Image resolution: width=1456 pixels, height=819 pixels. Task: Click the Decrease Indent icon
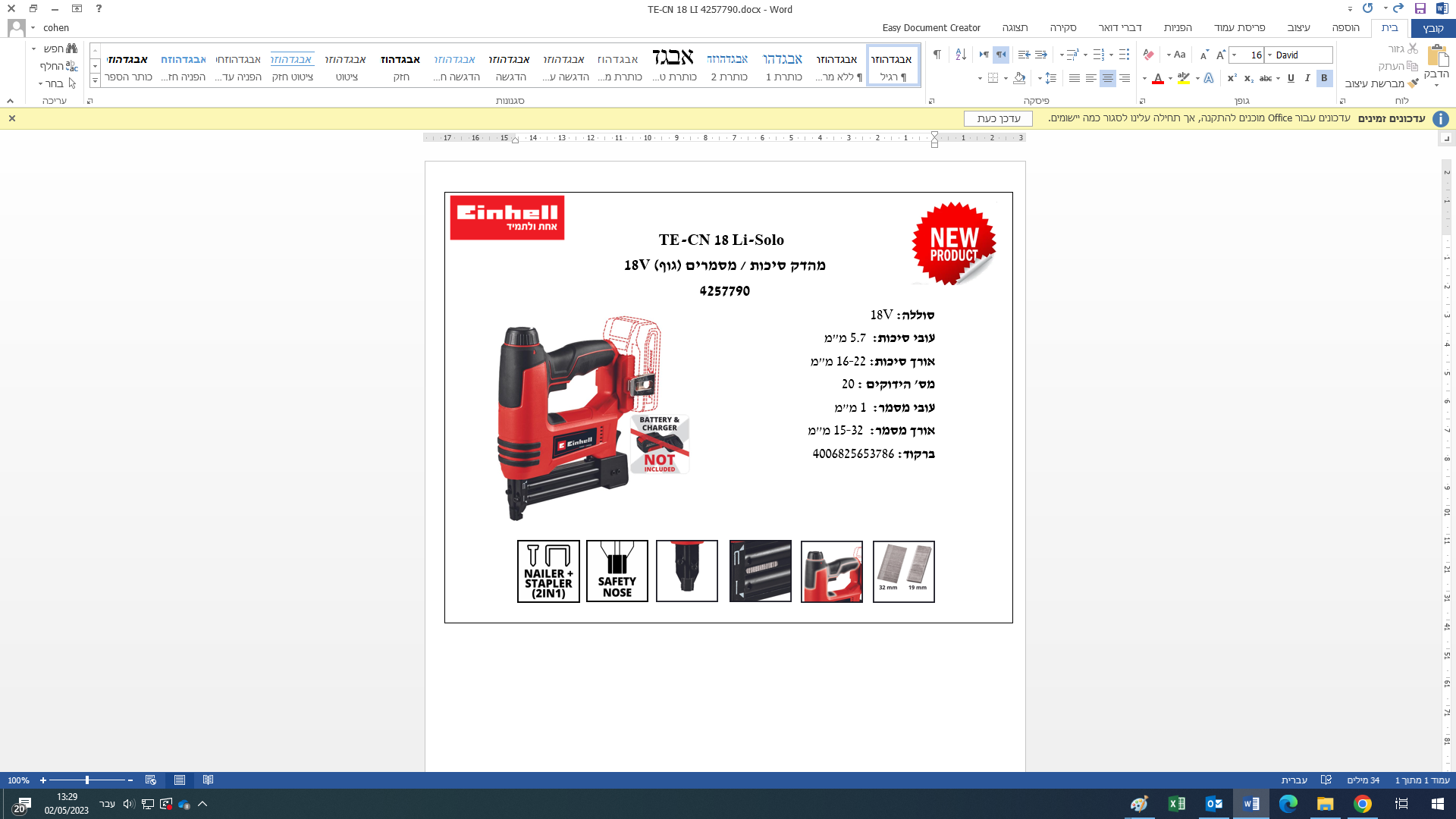click(1041, 55)
